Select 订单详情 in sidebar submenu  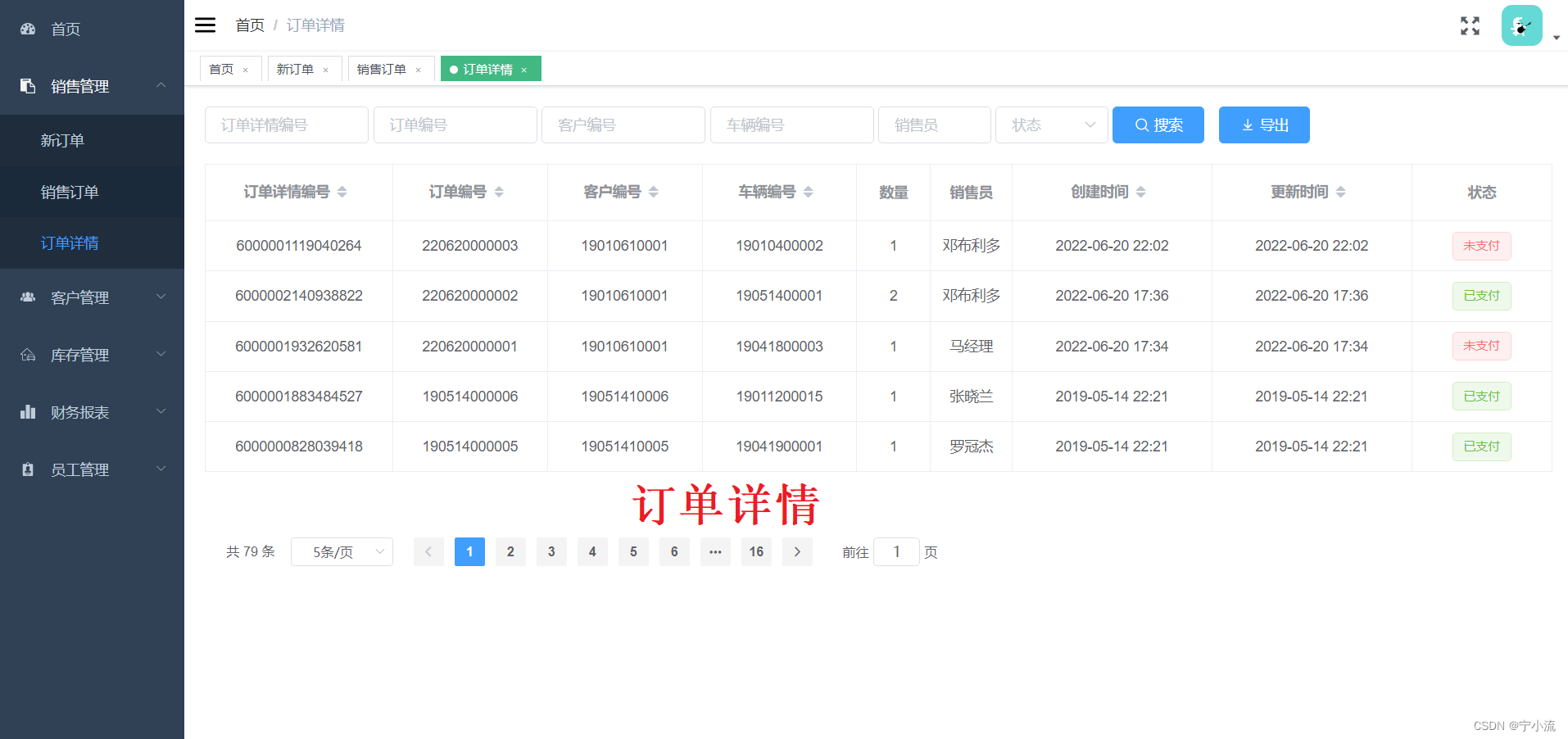tap(92, 243)
